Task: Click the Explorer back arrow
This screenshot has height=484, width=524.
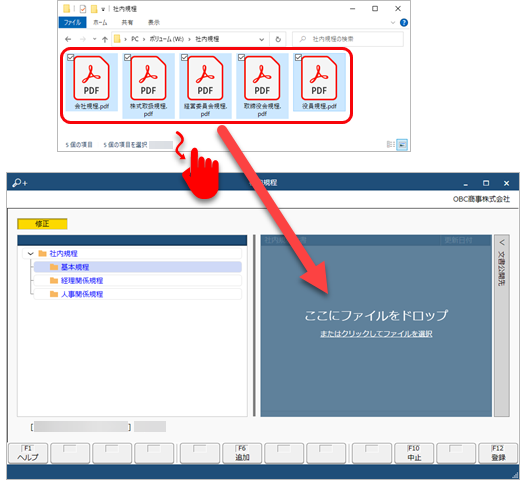Action: [x=68, y=39]
